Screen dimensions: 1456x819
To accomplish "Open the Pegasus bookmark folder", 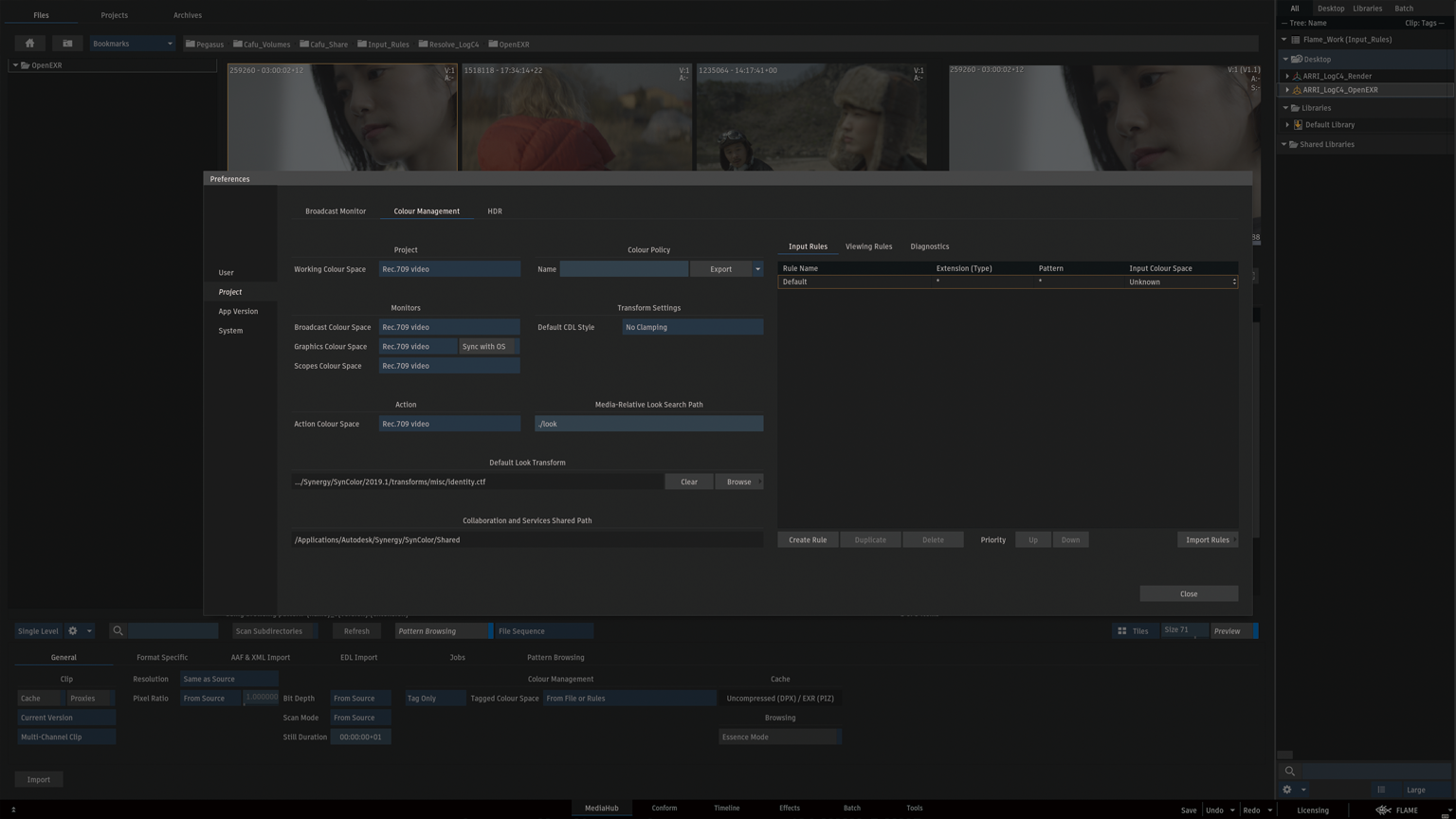I will coord(204,45).
